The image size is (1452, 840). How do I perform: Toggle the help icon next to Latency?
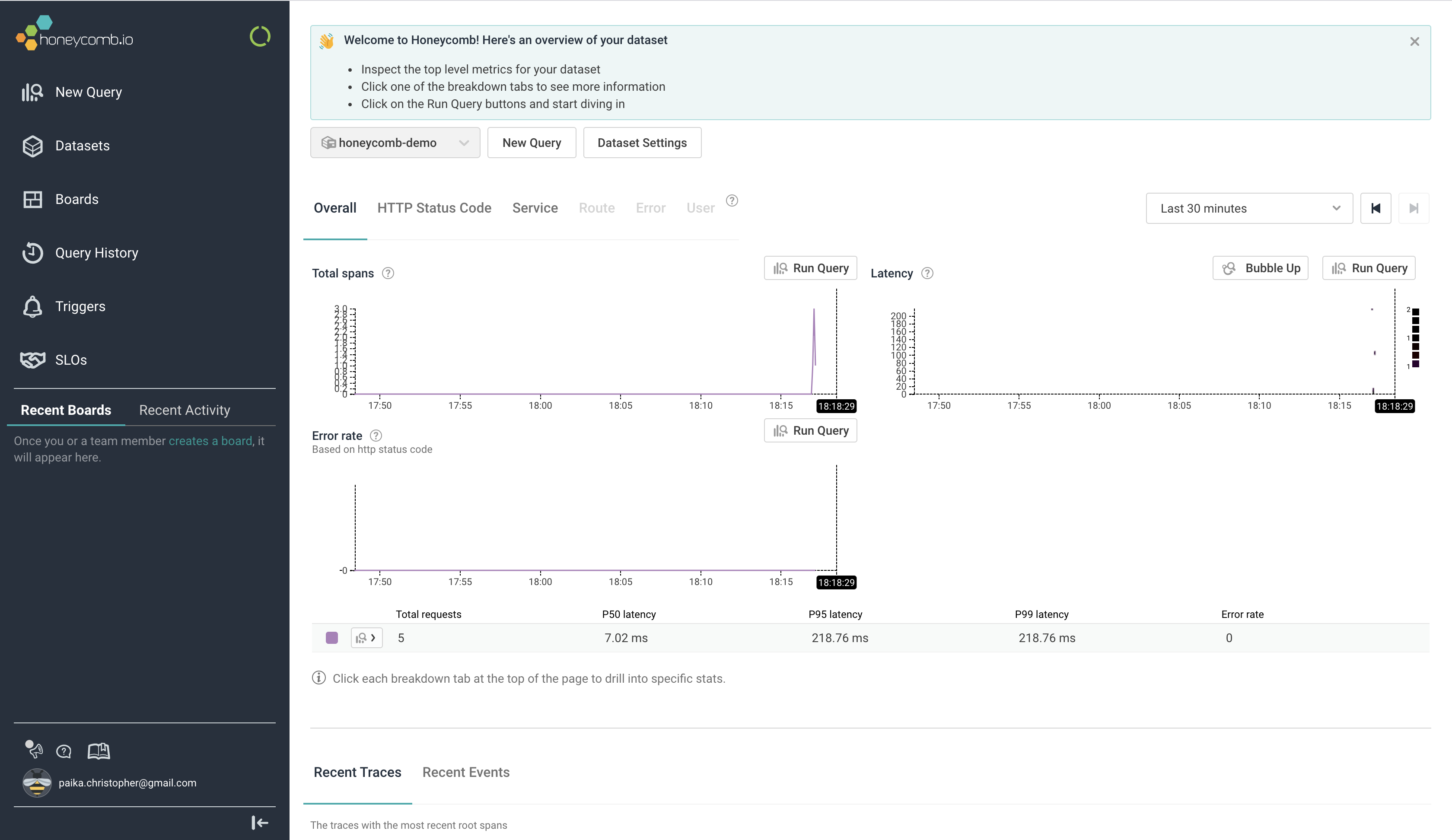(927, 272)
